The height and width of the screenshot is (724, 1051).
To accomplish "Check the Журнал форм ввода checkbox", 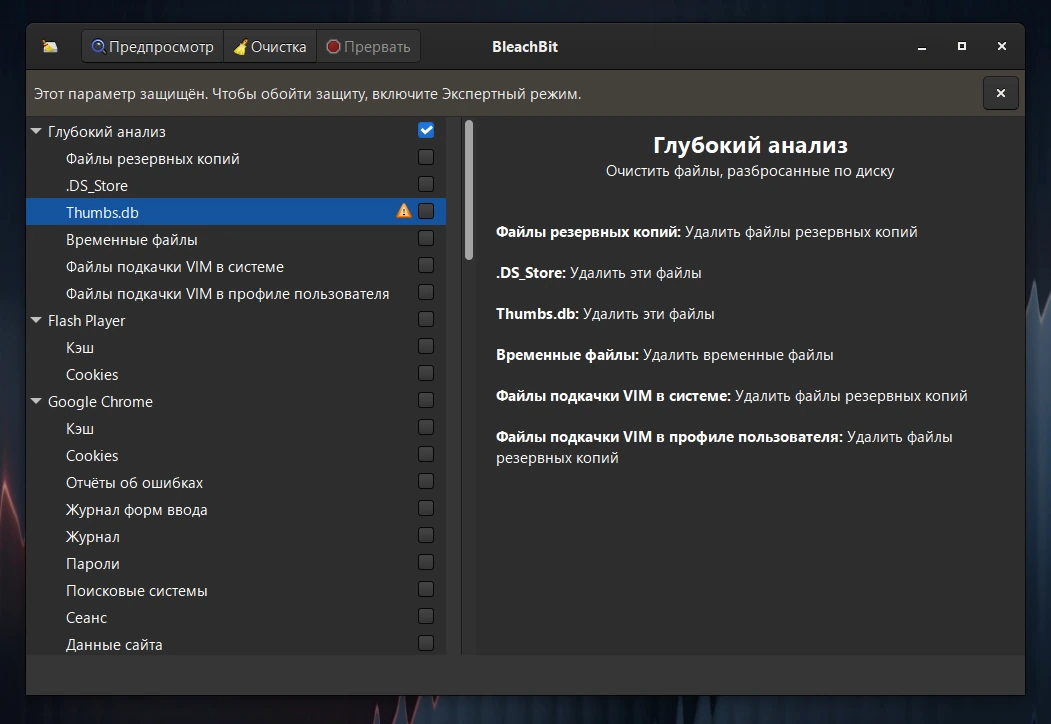I will [x=426, y=508].
